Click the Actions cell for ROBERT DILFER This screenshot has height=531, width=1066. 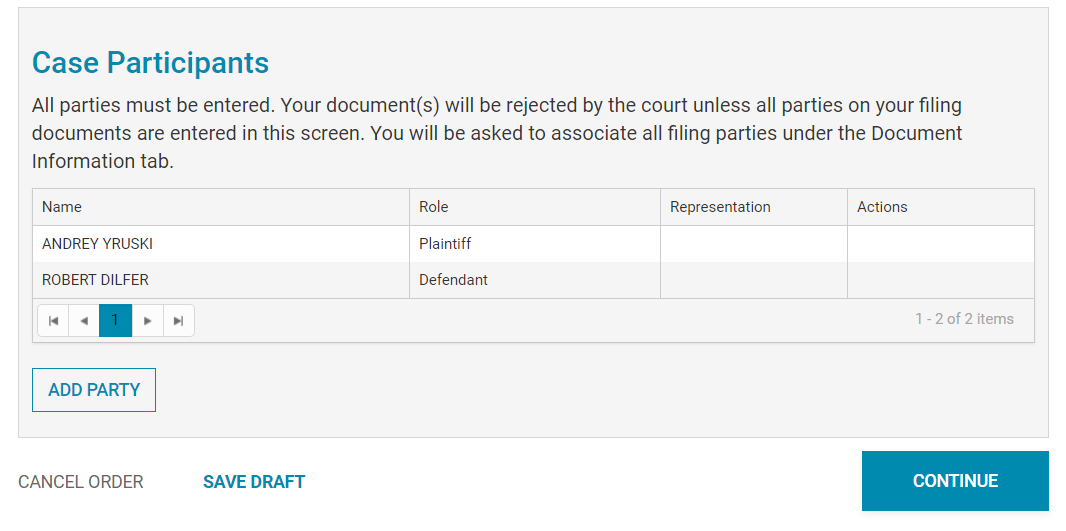[940, 280]
